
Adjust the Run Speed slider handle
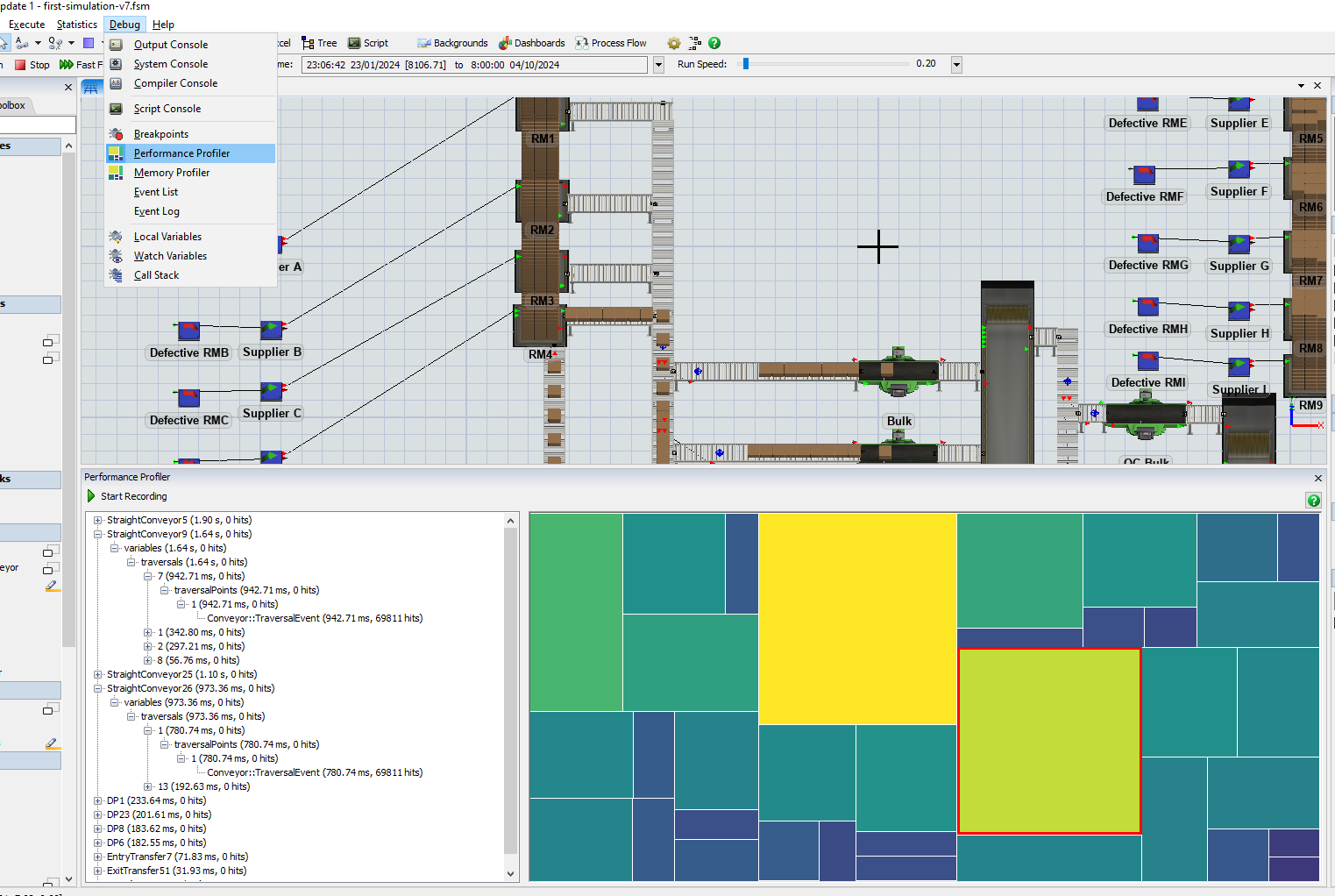tap(746, 63)
